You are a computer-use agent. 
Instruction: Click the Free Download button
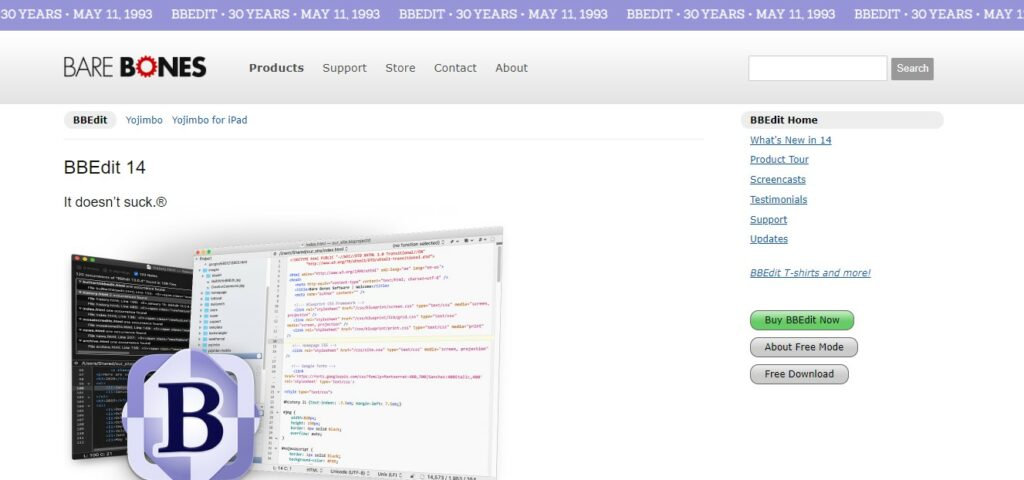[799, 374]
